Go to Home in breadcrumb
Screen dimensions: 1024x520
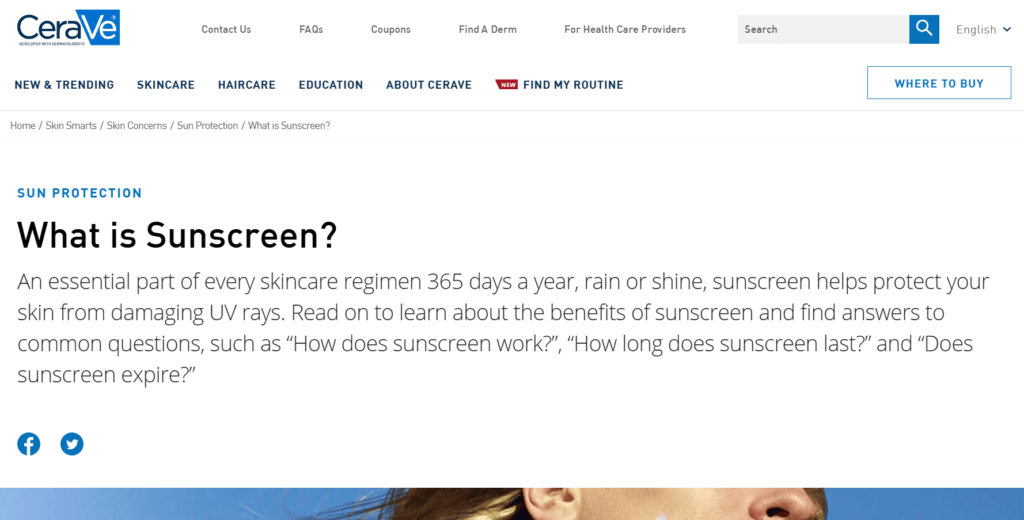23,125
